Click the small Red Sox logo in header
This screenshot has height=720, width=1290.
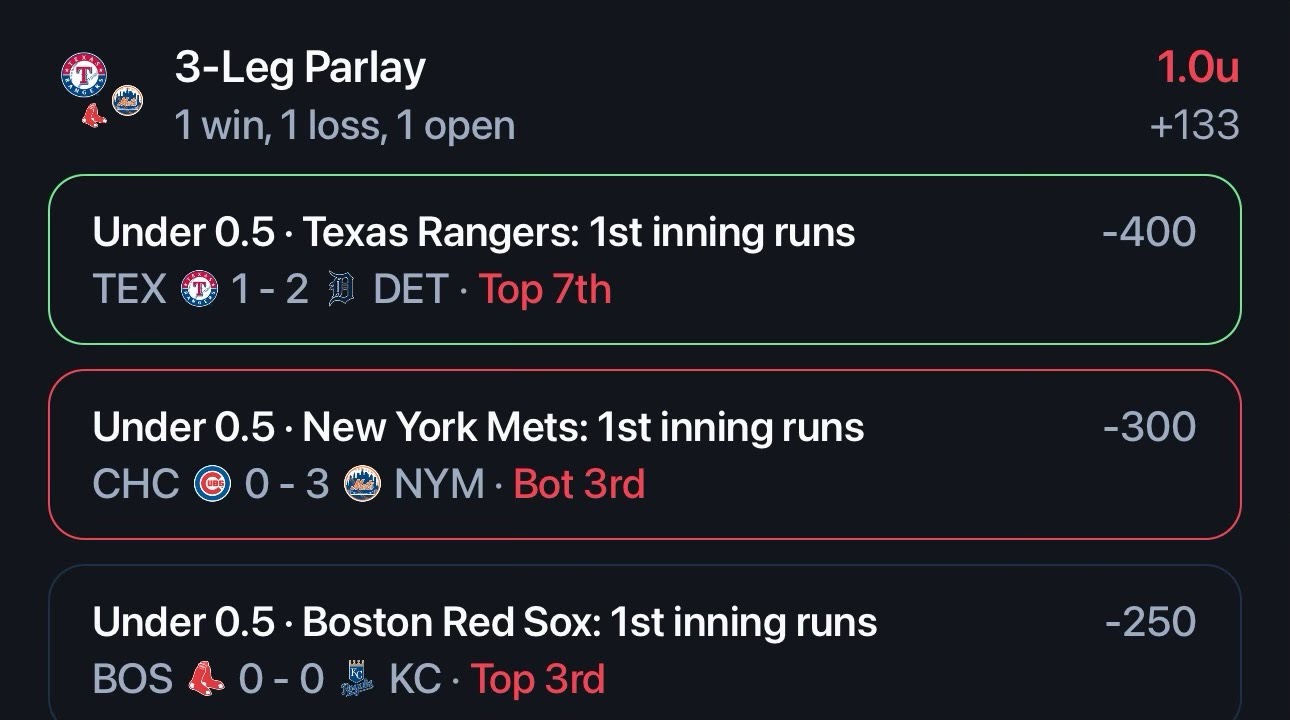pyautogui.click(x=93, y=117)
